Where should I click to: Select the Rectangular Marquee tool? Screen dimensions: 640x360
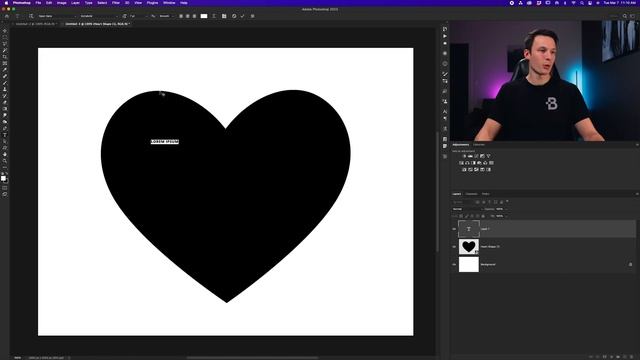tap(5, 37)
